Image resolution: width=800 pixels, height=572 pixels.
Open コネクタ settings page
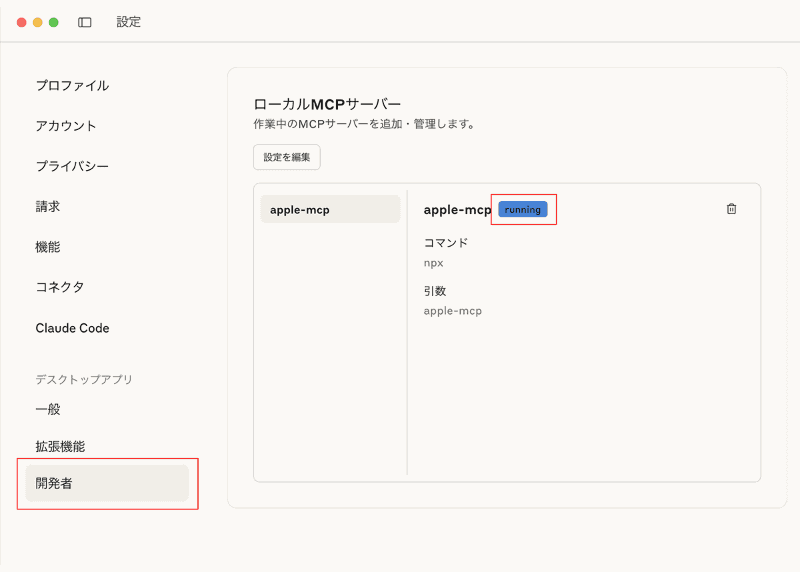tap(60, 287)
